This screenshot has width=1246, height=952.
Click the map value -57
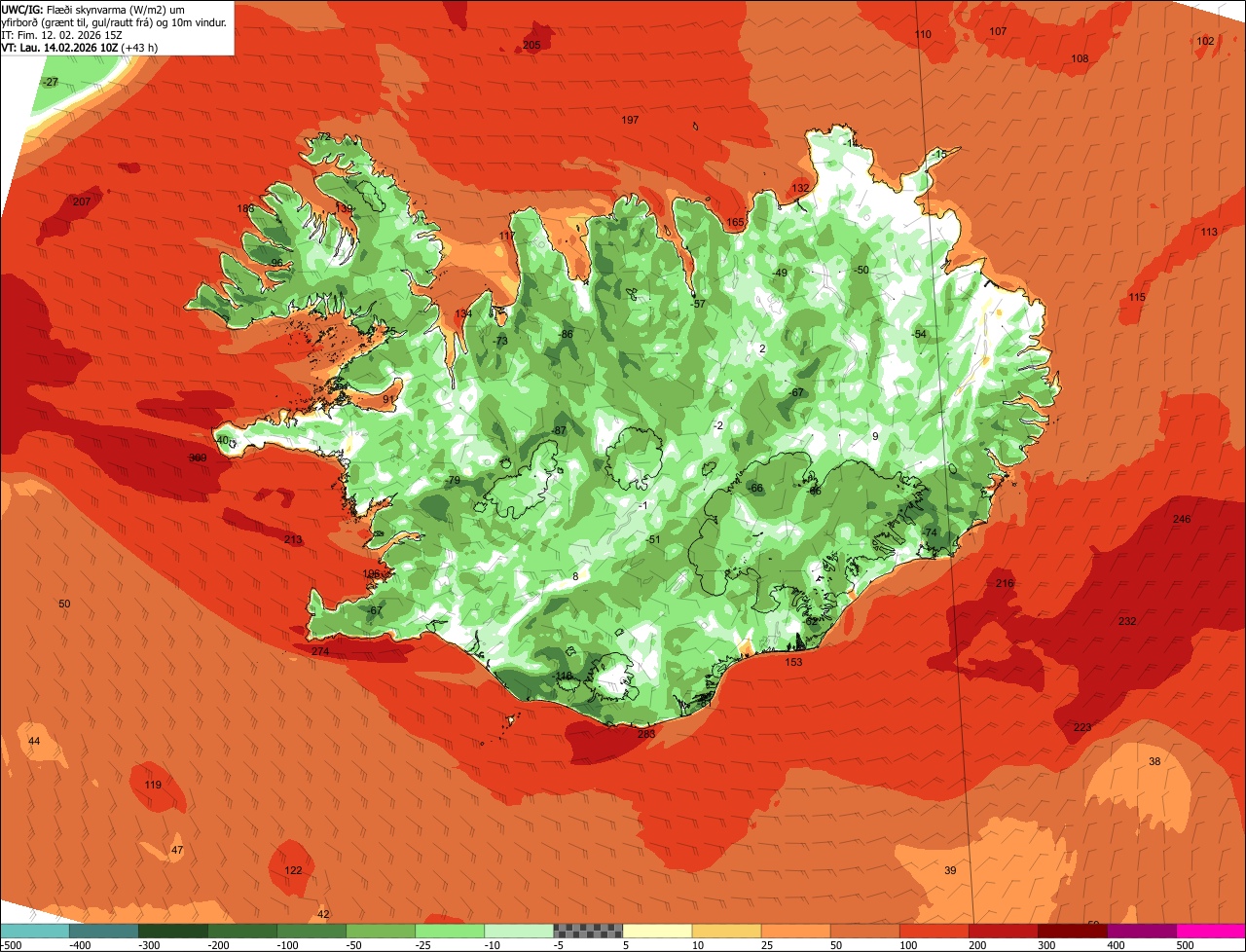coord(697,305)
